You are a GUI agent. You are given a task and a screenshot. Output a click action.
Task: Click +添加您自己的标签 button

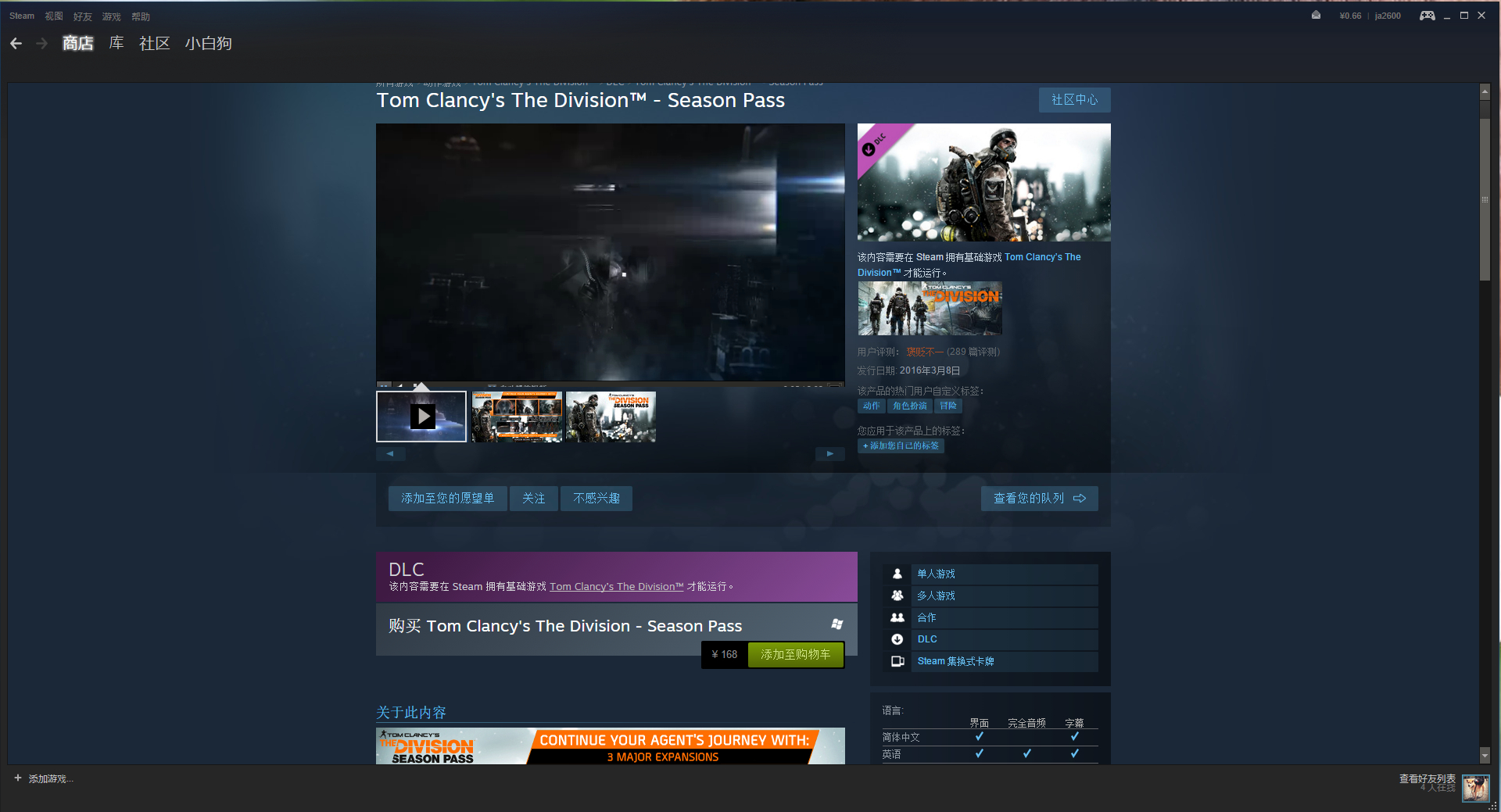[x=901, y=446]
